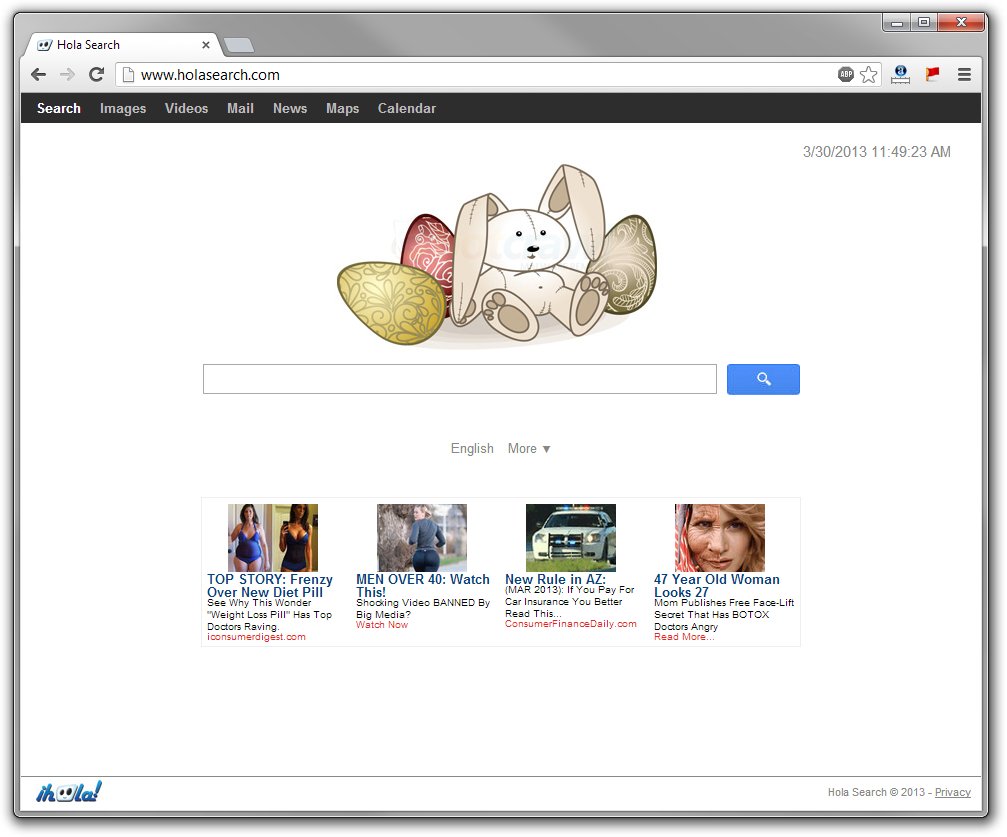The height and width of the screenshot is (837, 1007).
Task: Click the date and time text '3/30/2013 11:49:23 AM'
Action: [877, 152]
